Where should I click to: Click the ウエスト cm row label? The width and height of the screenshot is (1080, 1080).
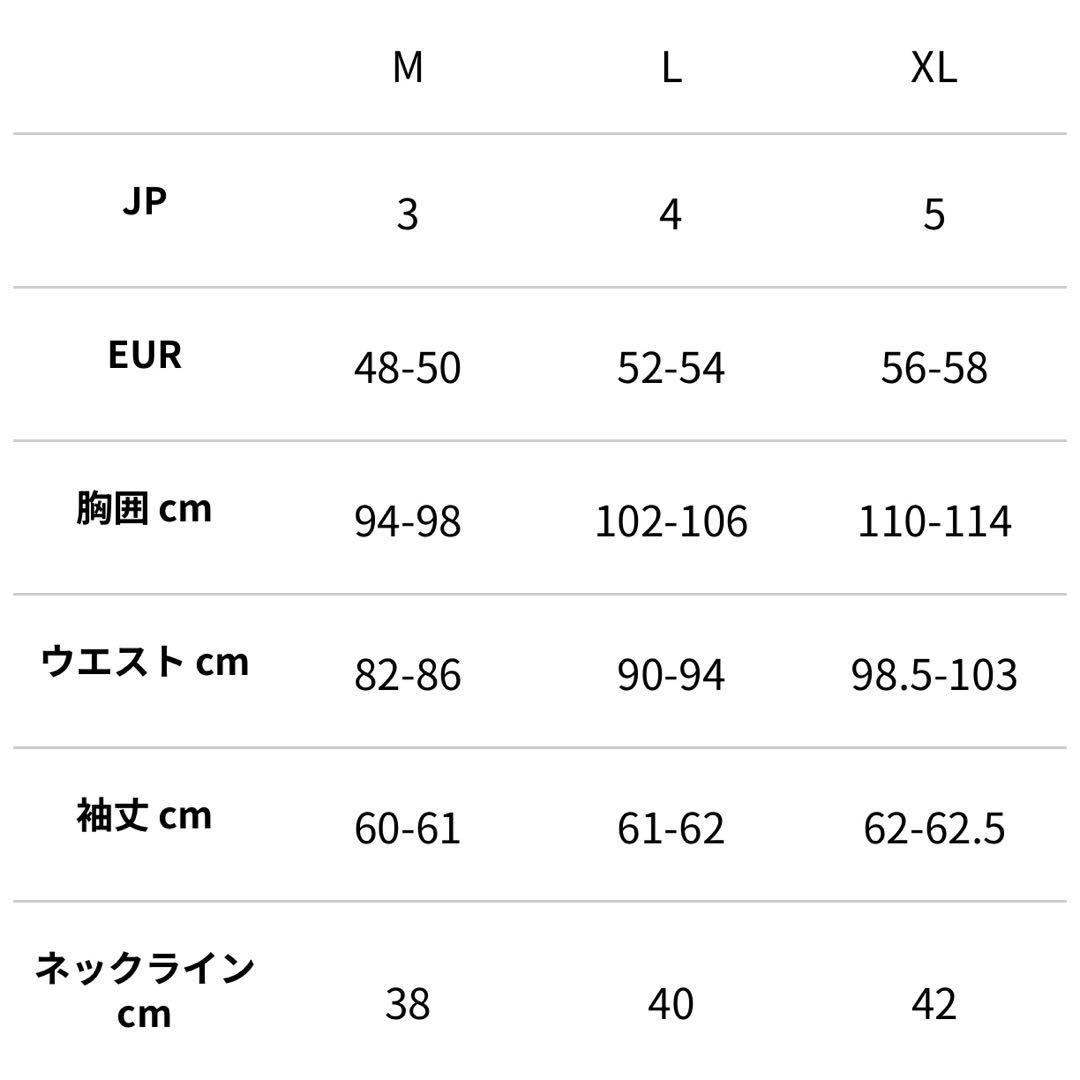[145, 662]
